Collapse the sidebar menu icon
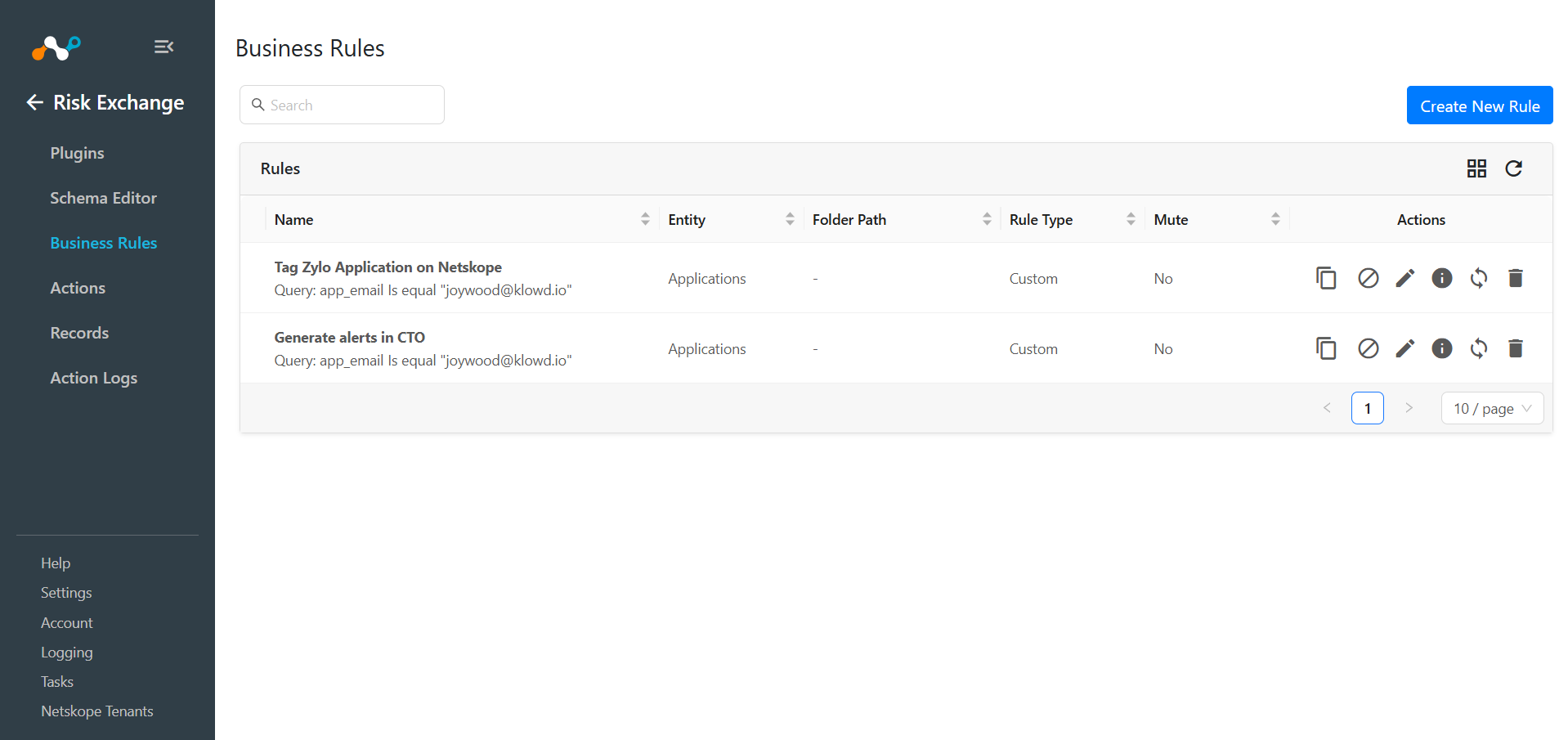The width and height of the screenshot is (1568, 740). tap(164, 47)
